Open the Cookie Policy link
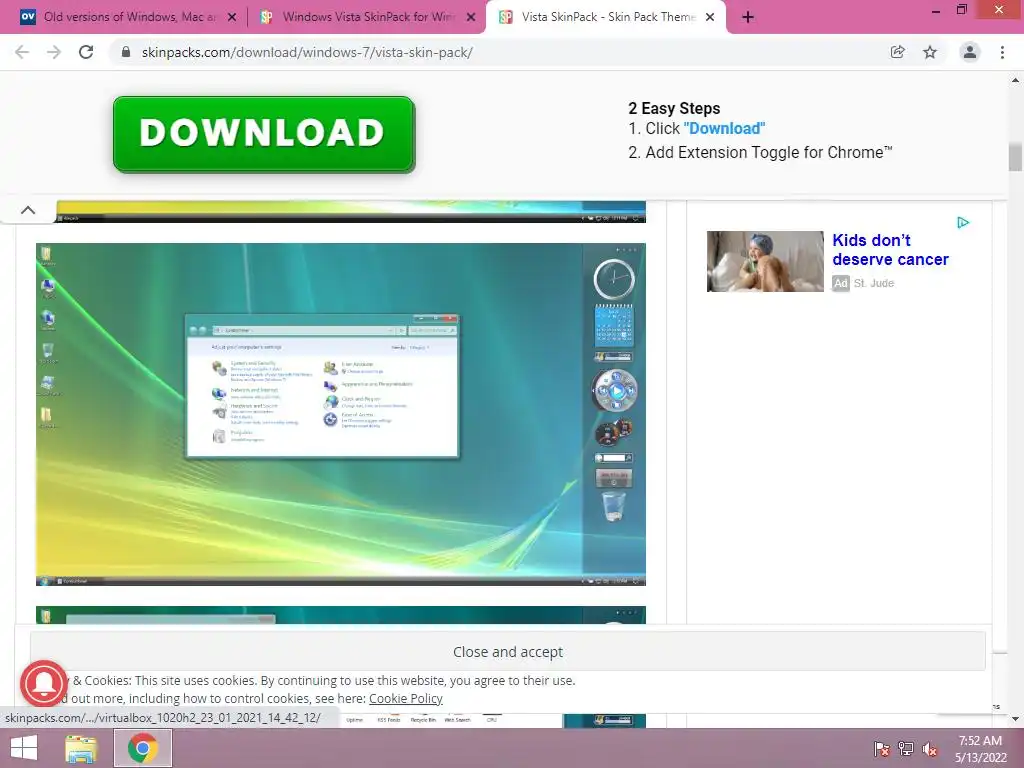Viewport: 1024px width, 768px height. 406,698
